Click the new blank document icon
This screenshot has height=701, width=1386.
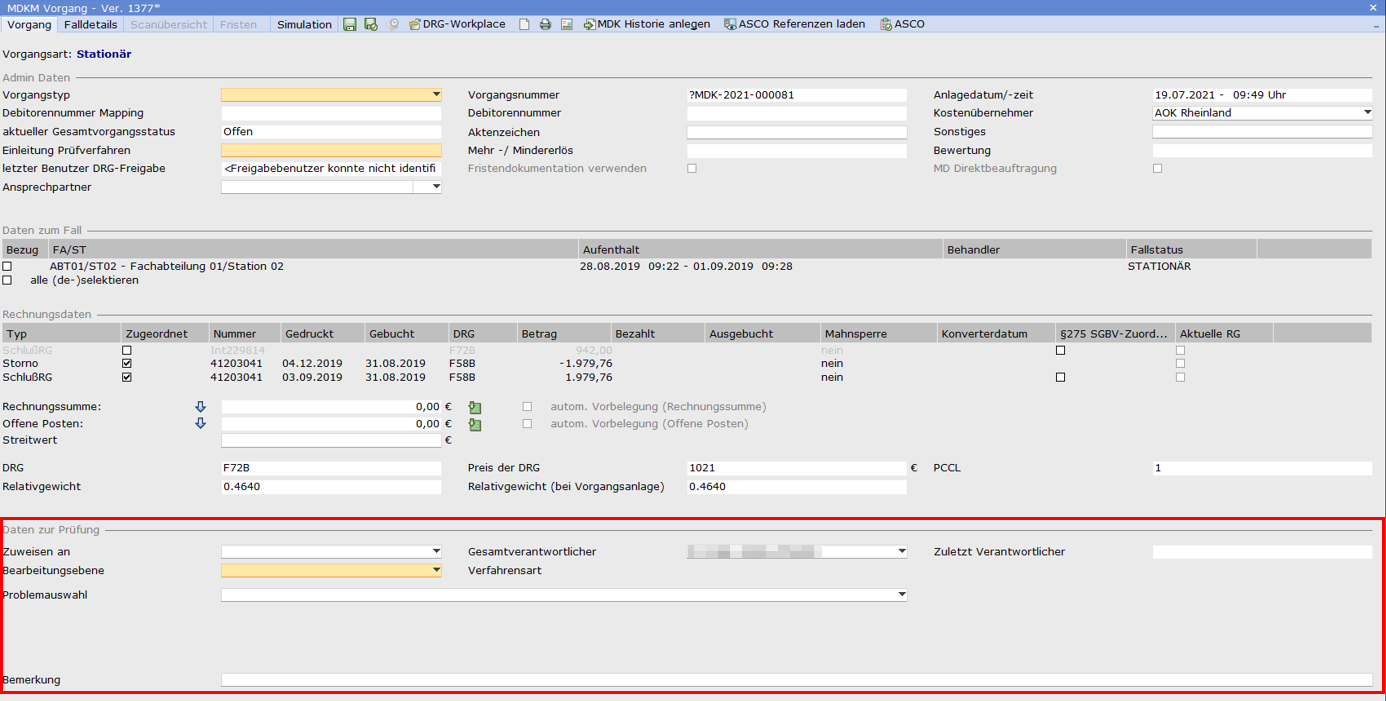tap(524, 24)
